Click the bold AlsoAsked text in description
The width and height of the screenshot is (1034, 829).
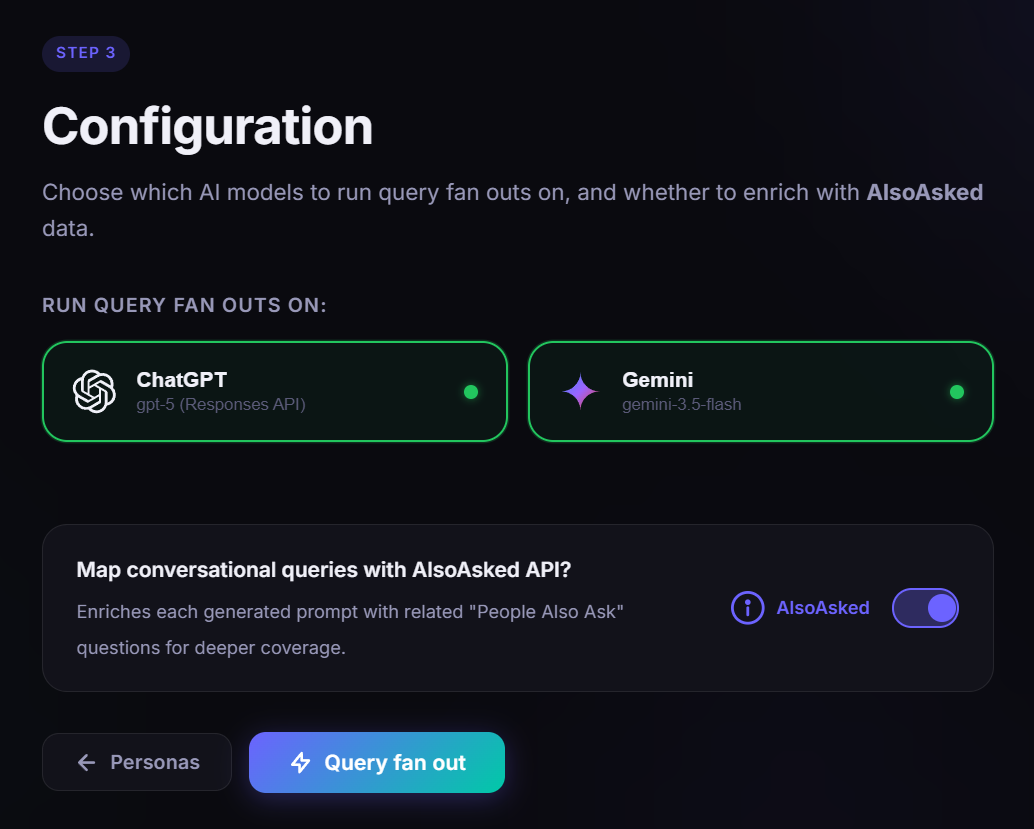click(925, 193)
